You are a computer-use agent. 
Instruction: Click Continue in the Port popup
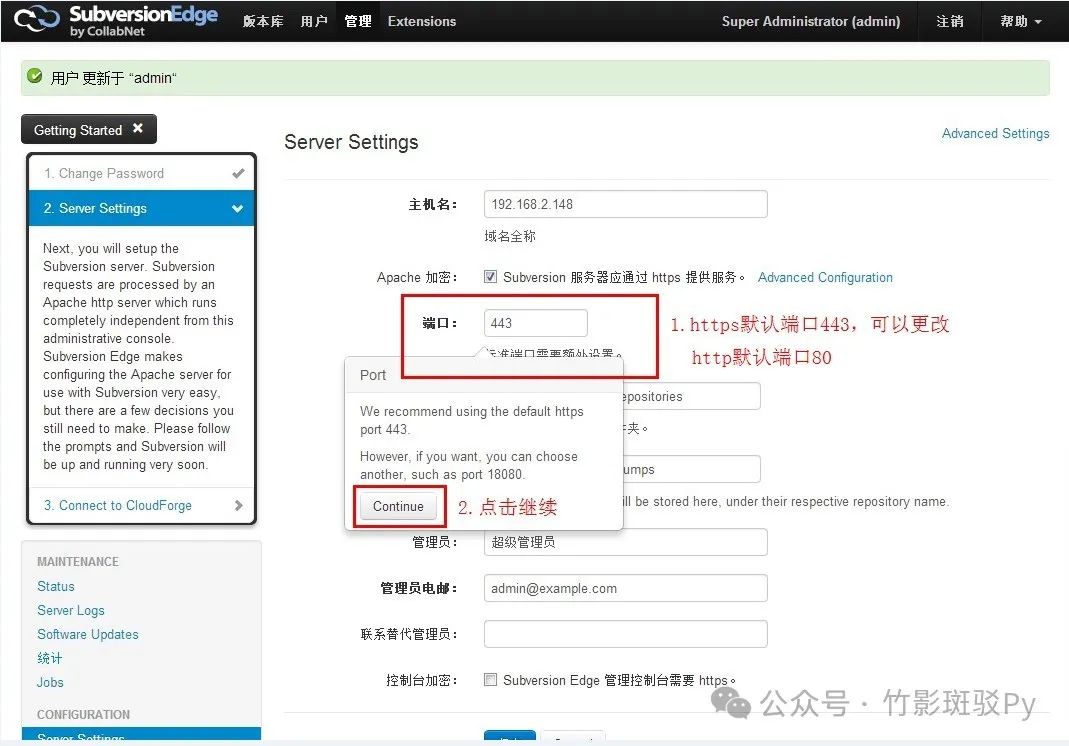point(398,507)
